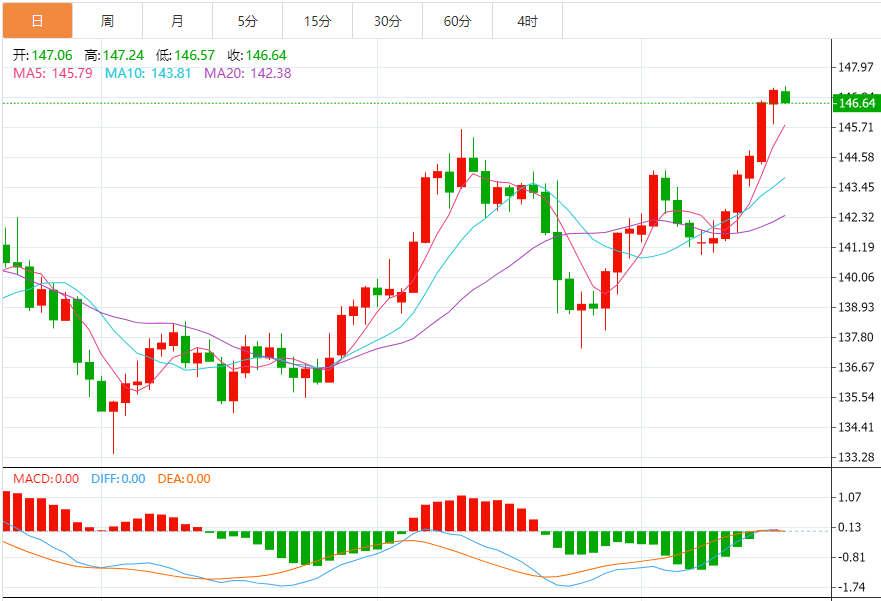Click the 0.13 MACD axis label
This screenshot has width=881, height=601.
coord(849,527)
